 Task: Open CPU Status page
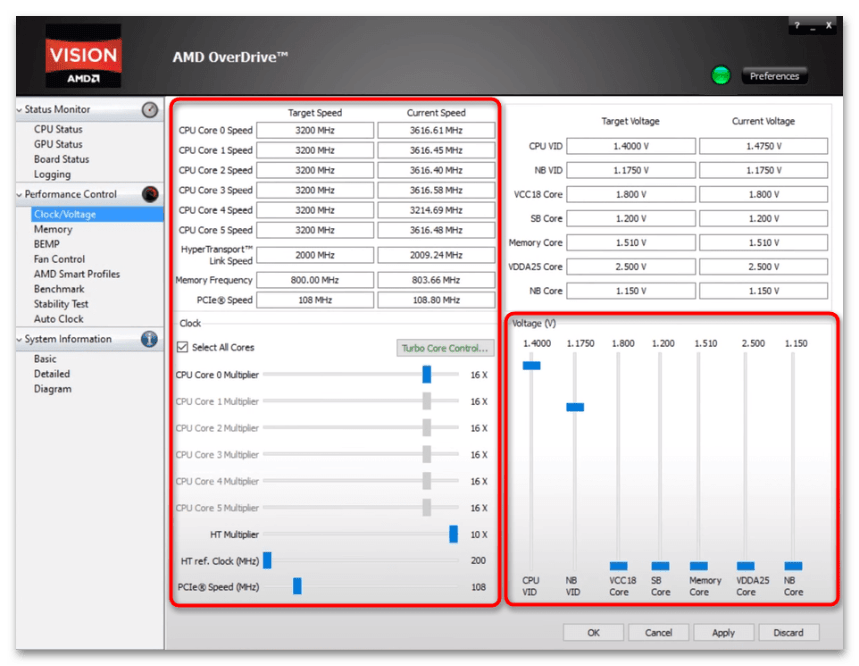pyautogui.click(x=58, y=129)
